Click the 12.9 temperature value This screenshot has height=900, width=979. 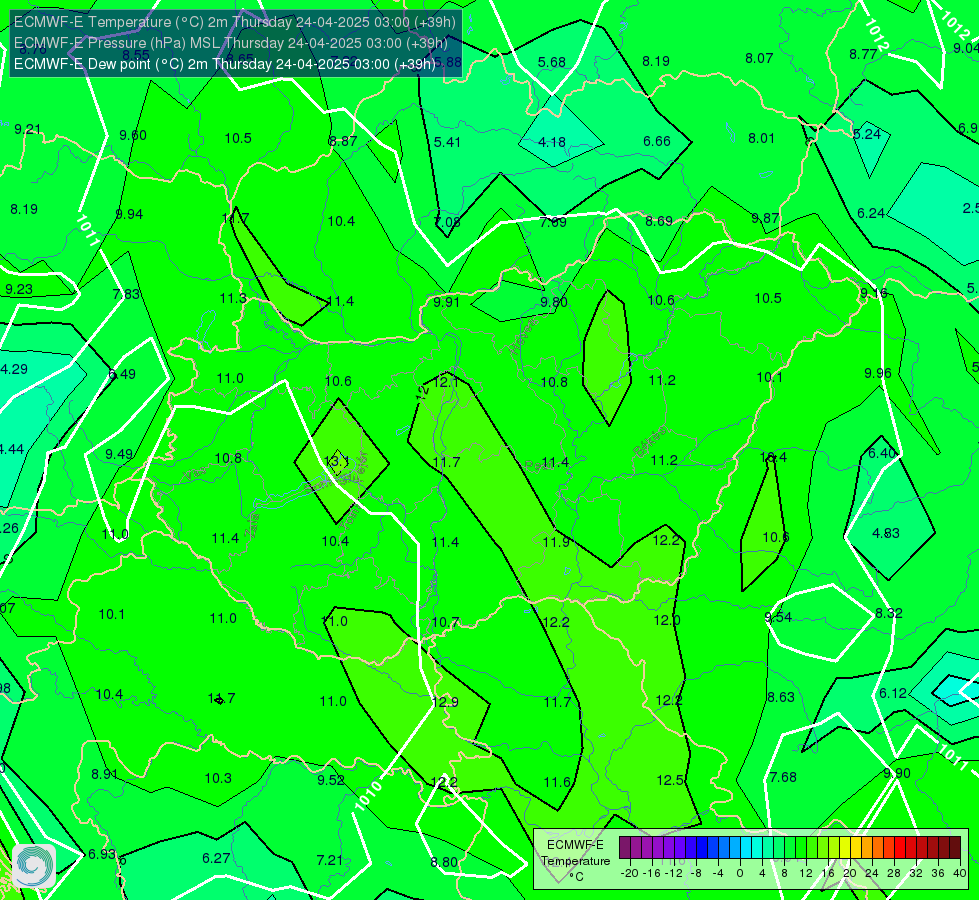pyautogui.click(x=445, y=702)
